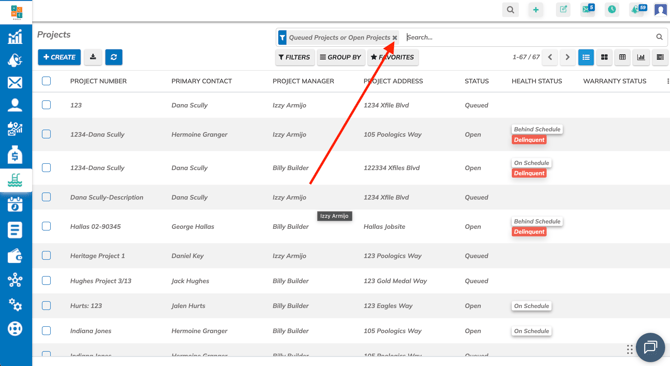Click the 1-67 / 67 pager counter
The height and width of the screenshot is (366, 670).
point(526,57)
